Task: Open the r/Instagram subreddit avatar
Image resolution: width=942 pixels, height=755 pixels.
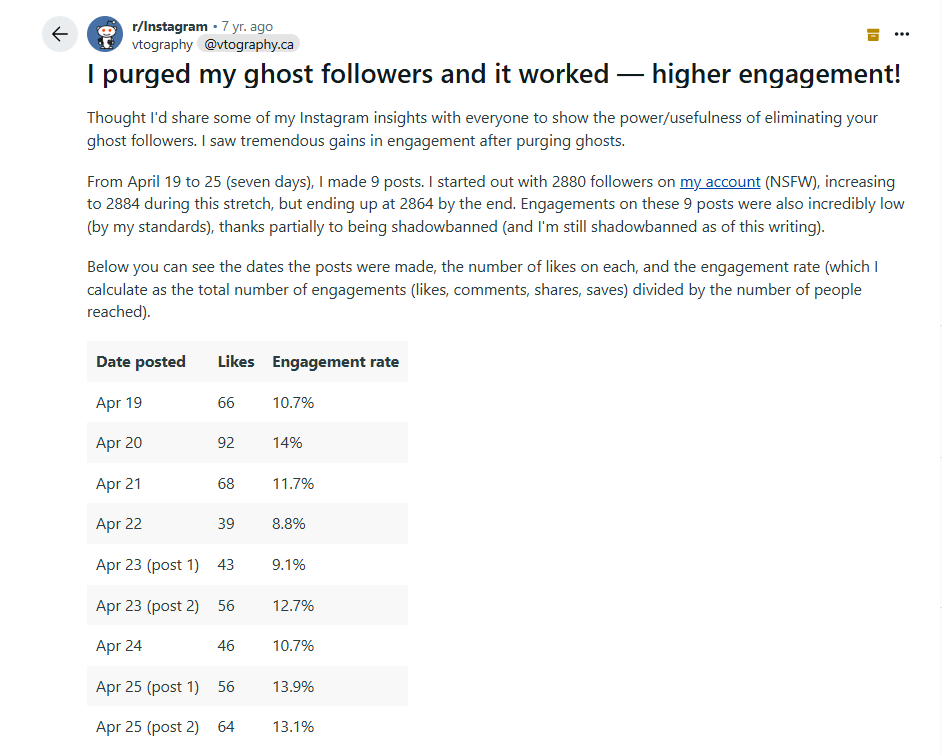Action: point(105,34)
